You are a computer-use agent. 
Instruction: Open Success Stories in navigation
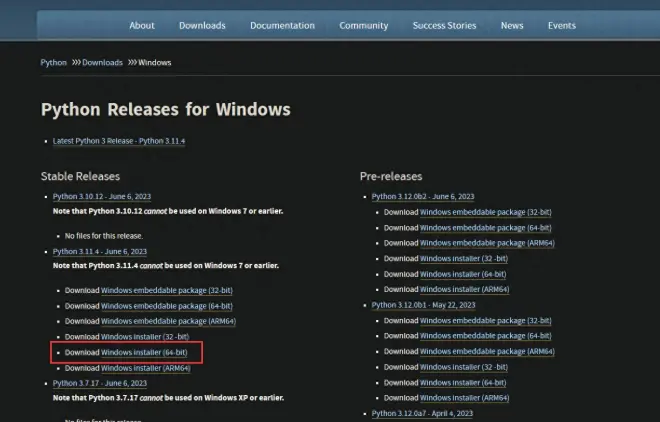pyautogui.click(x=444, y=26)
